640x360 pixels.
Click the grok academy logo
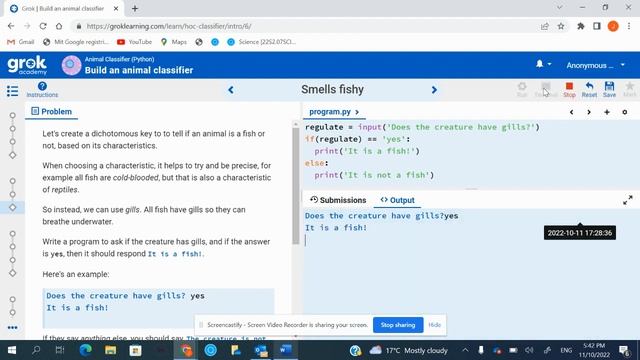pyautogui.click(x=27, y=65)
